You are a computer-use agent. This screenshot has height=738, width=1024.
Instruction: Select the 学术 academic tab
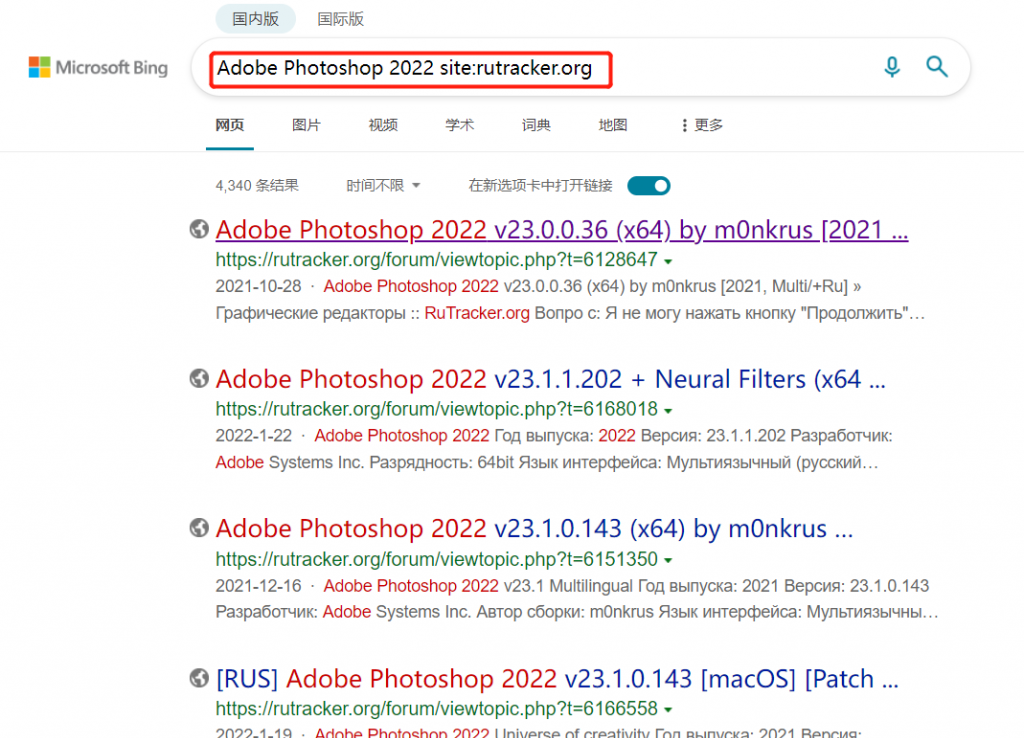click(x=460, y=125)
